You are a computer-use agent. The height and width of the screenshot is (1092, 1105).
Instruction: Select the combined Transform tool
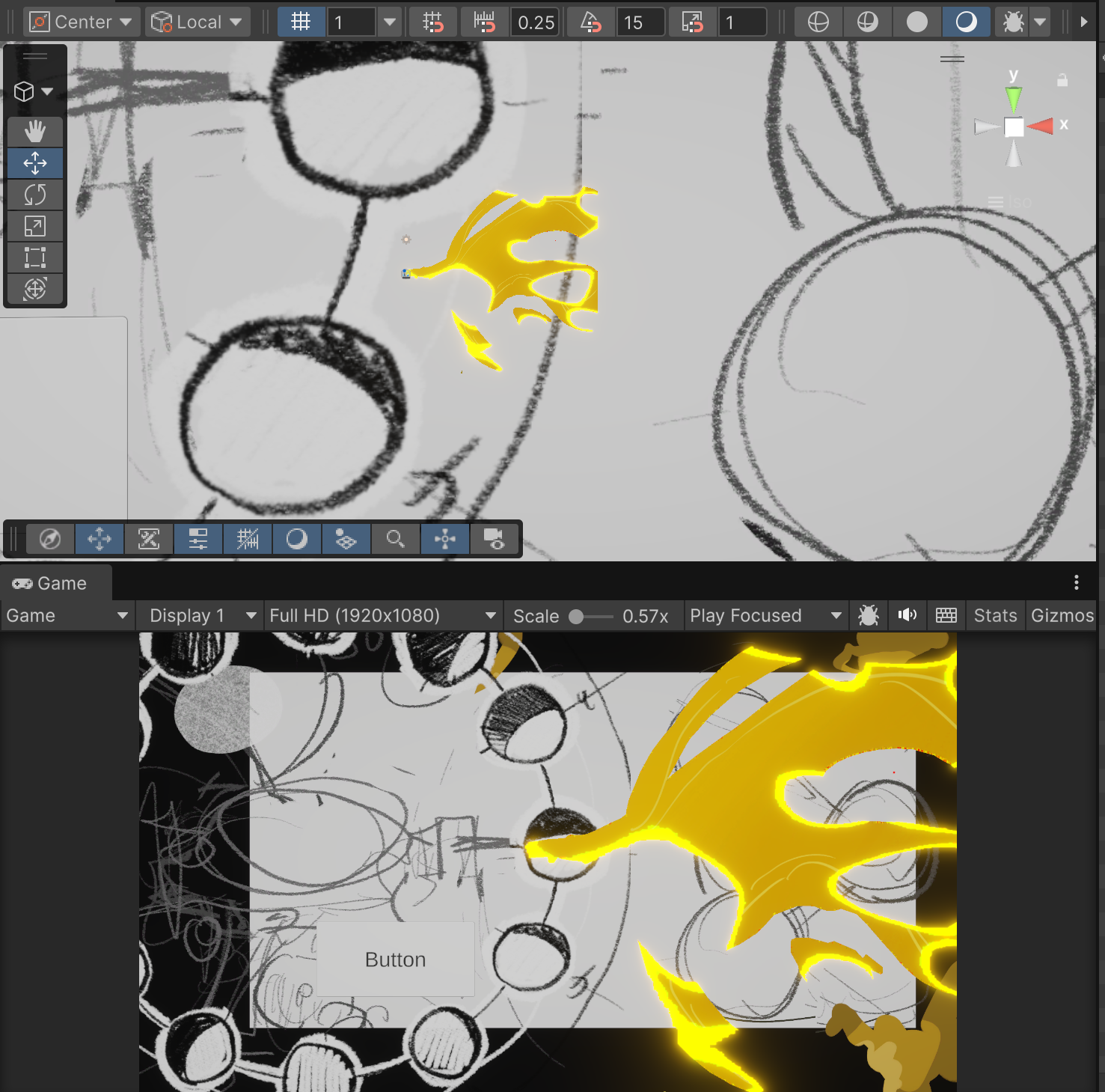35,289
